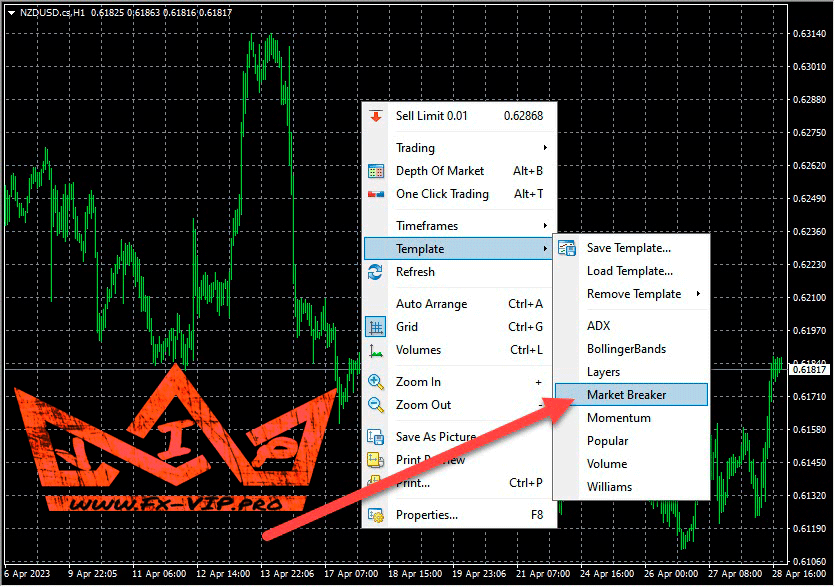Click the Properties icon
The image size is (835, 587).
[x=376, y=515]
